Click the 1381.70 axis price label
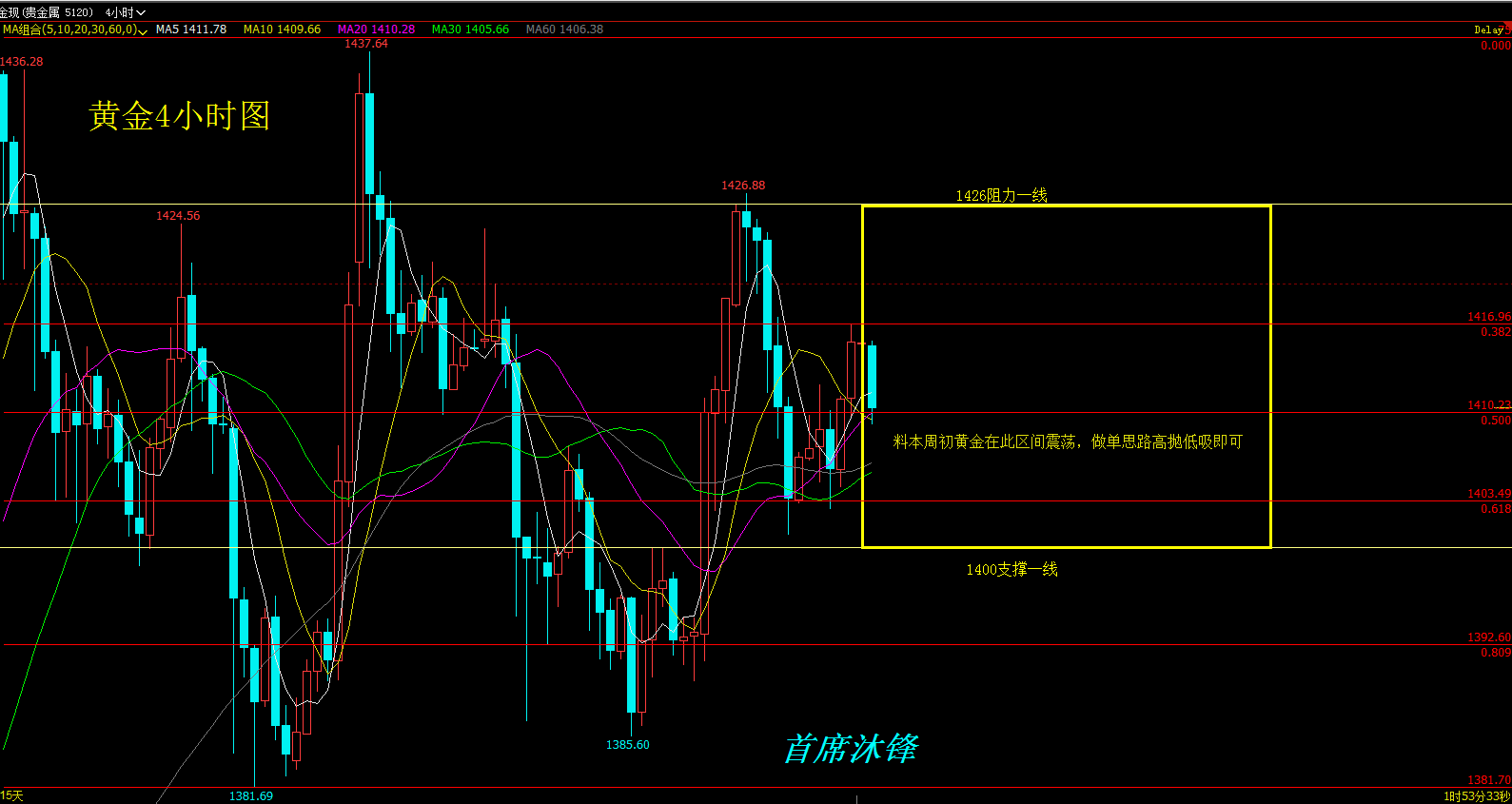Screen dimensions: 1512x804 (1489, 780)
